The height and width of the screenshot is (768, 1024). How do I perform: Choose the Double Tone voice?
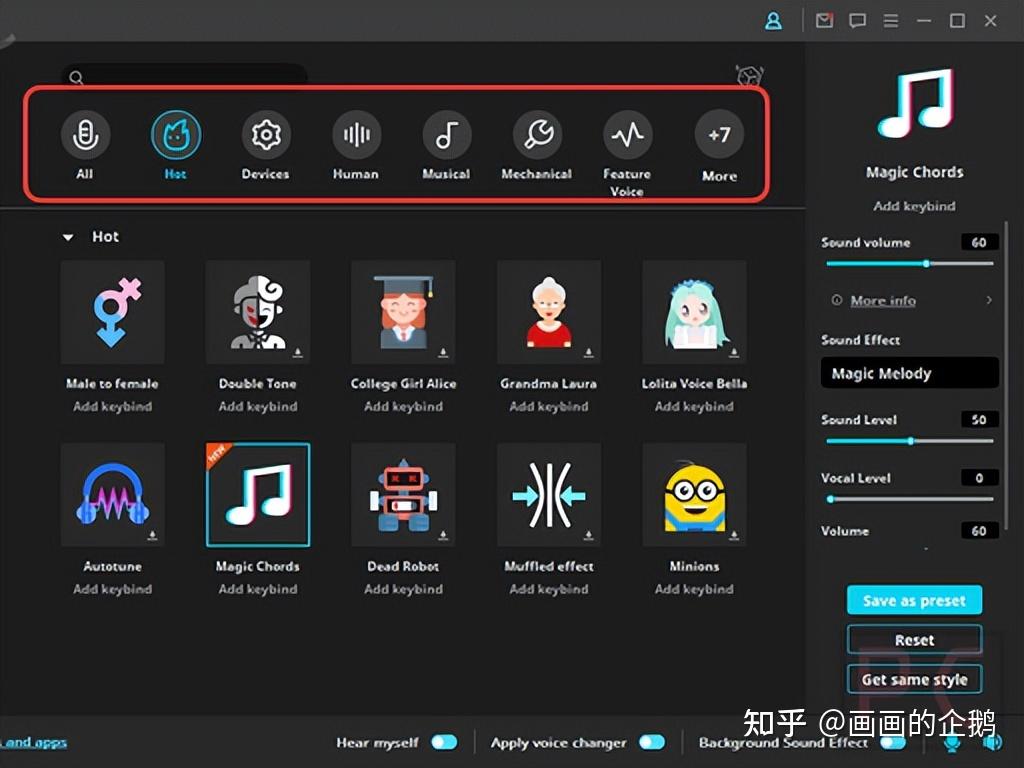point(258,312)
